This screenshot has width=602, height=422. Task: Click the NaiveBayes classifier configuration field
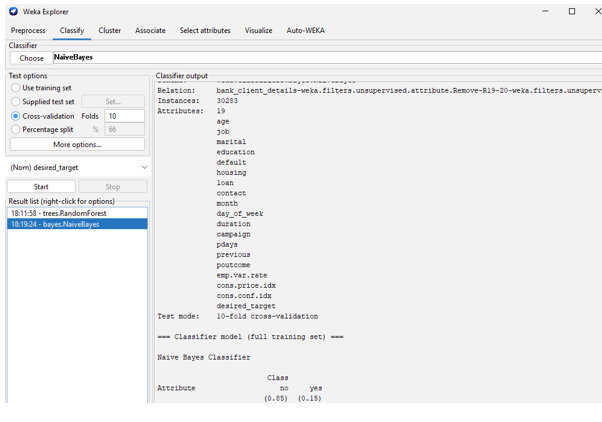(327, 58)
